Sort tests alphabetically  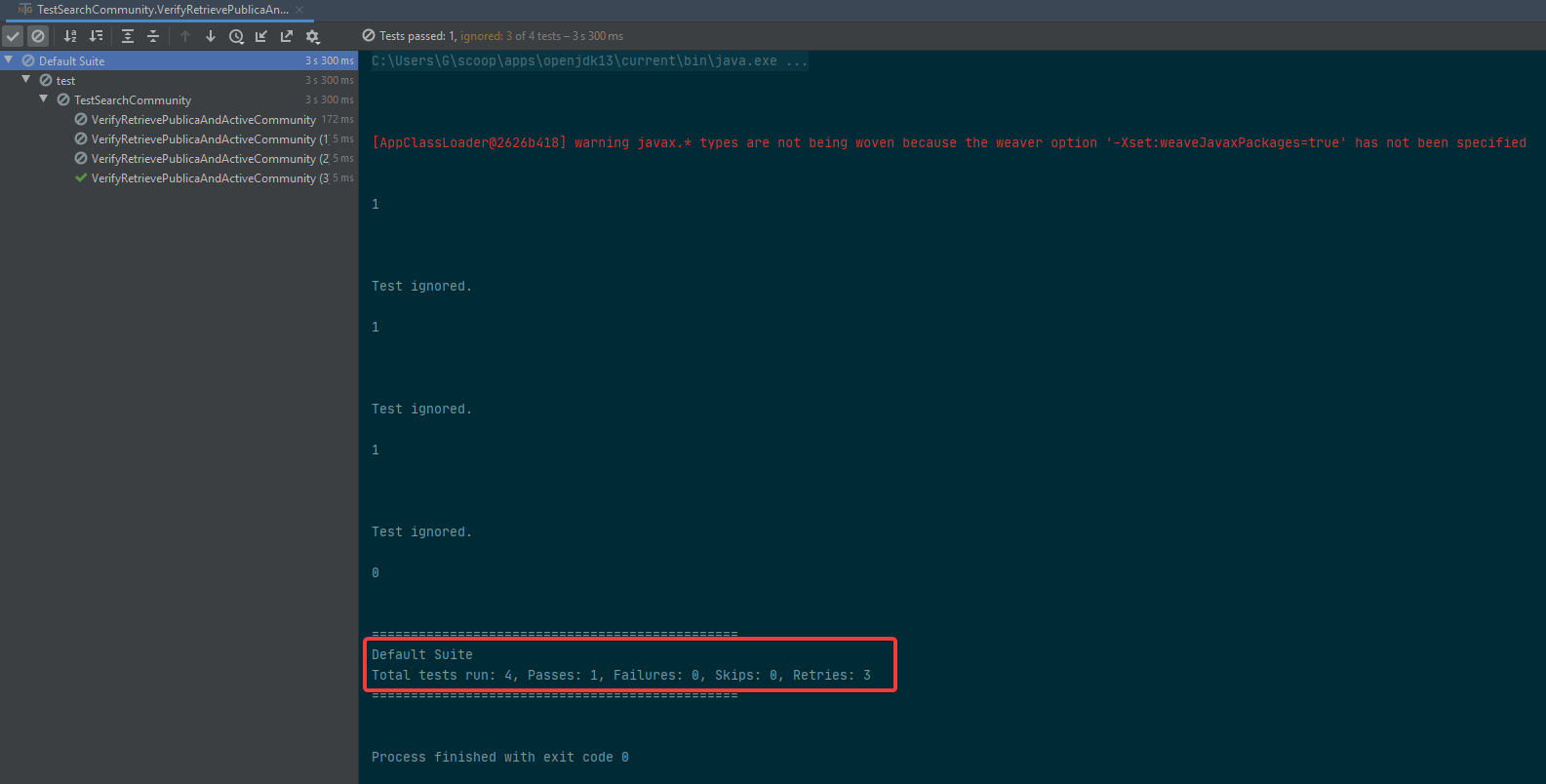(x=70, y=36)
